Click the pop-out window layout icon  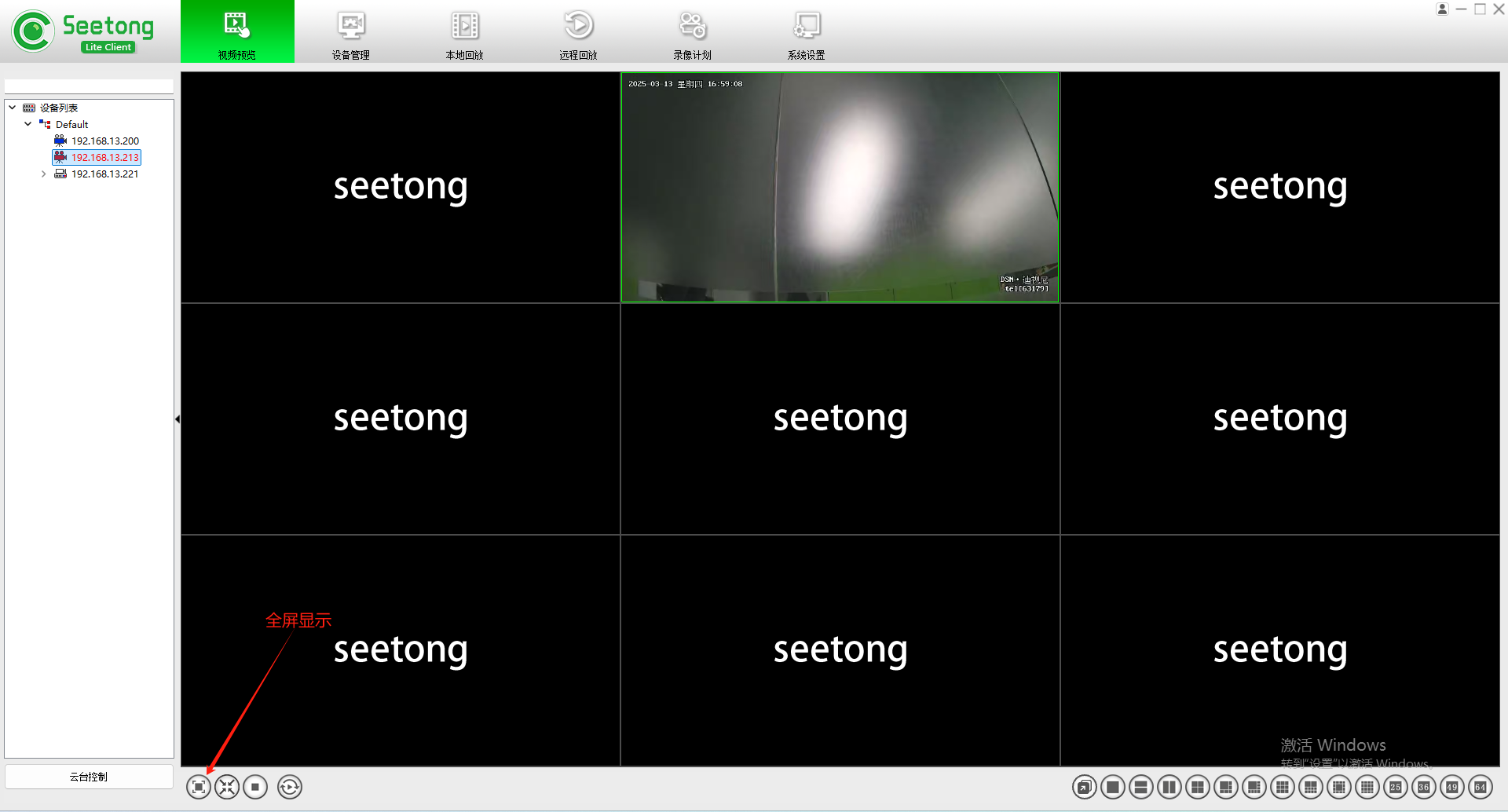(1085, 787)
